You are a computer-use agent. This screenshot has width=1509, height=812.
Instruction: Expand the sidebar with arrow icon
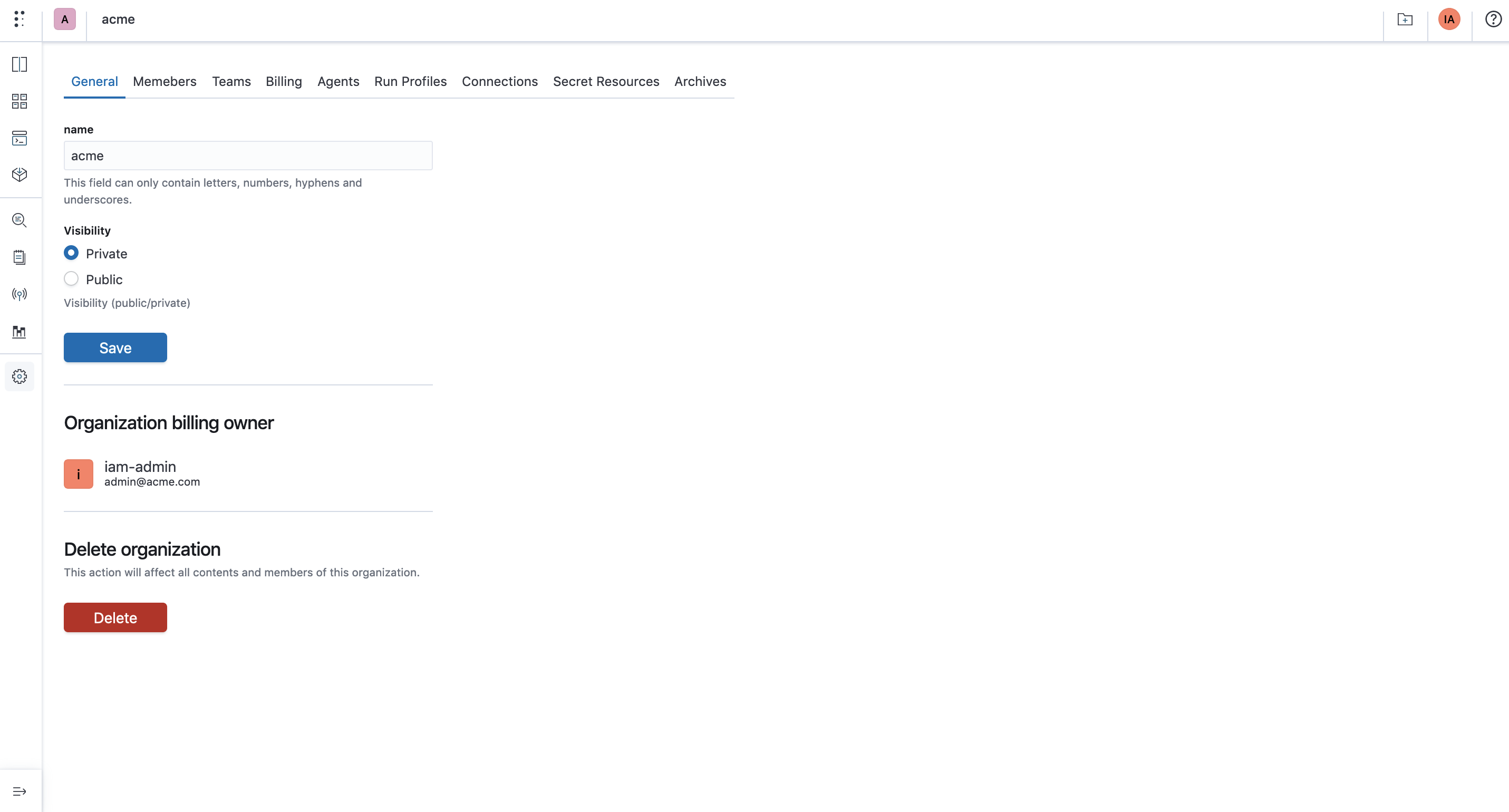pos(20,791)
